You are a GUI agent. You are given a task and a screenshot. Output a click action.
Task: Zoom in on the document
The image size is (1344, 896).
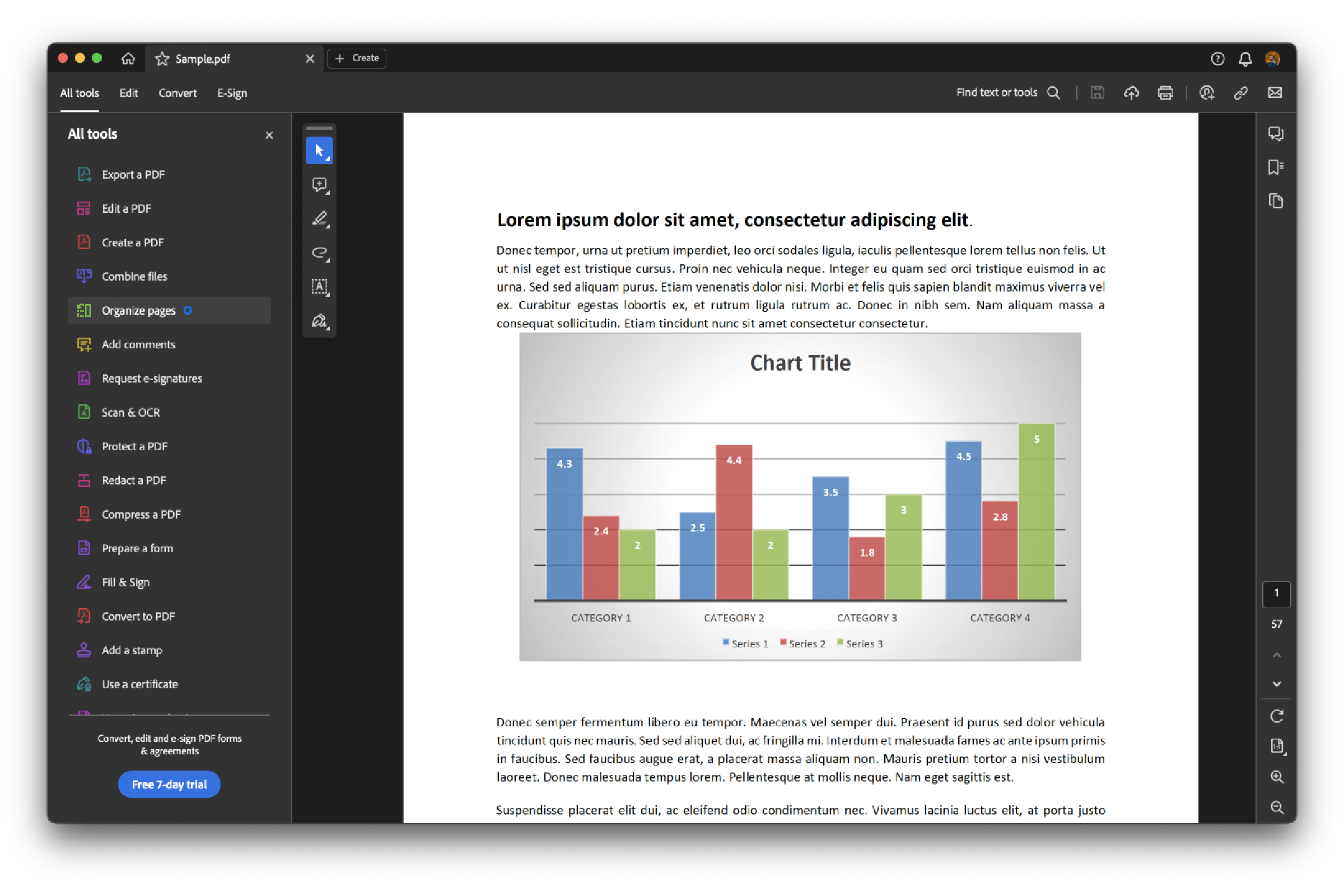(1277, 777)
